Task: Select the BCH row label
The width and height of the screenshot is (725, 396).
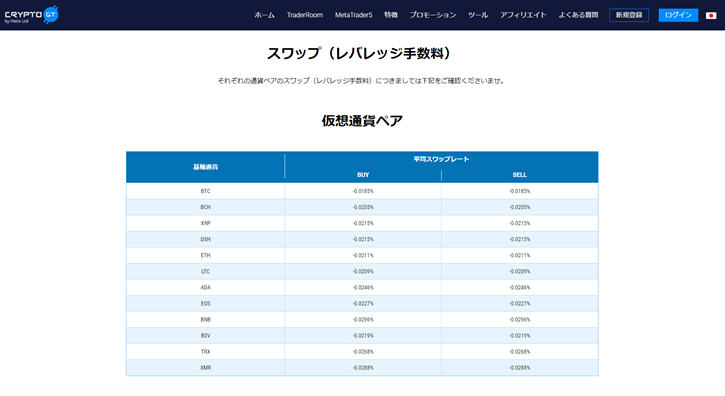Action: point(205,207)
